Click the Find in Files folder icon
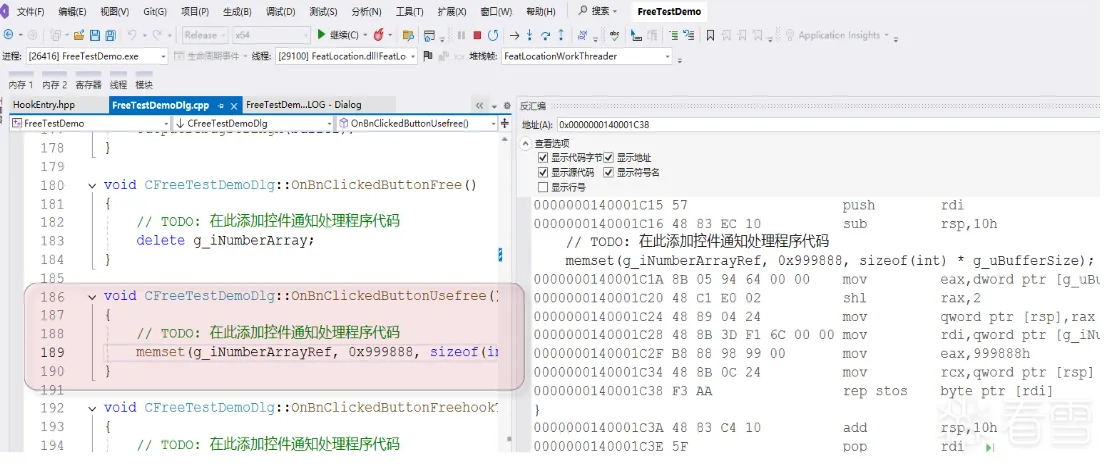Viewport: 1114px width, 476px height. click(x=408, y=36)
